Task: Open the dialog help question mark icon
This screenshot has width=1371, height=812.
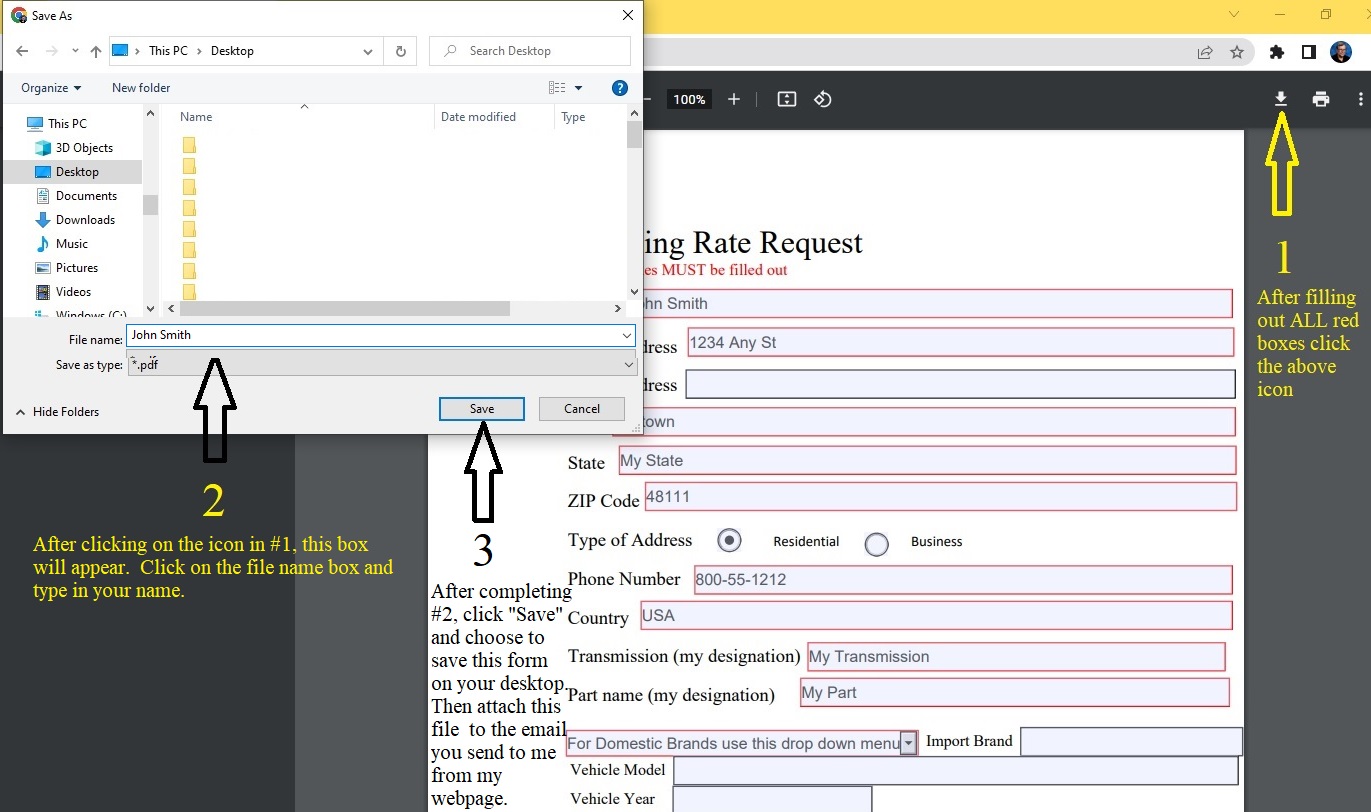Action: [x=619, y=88]
